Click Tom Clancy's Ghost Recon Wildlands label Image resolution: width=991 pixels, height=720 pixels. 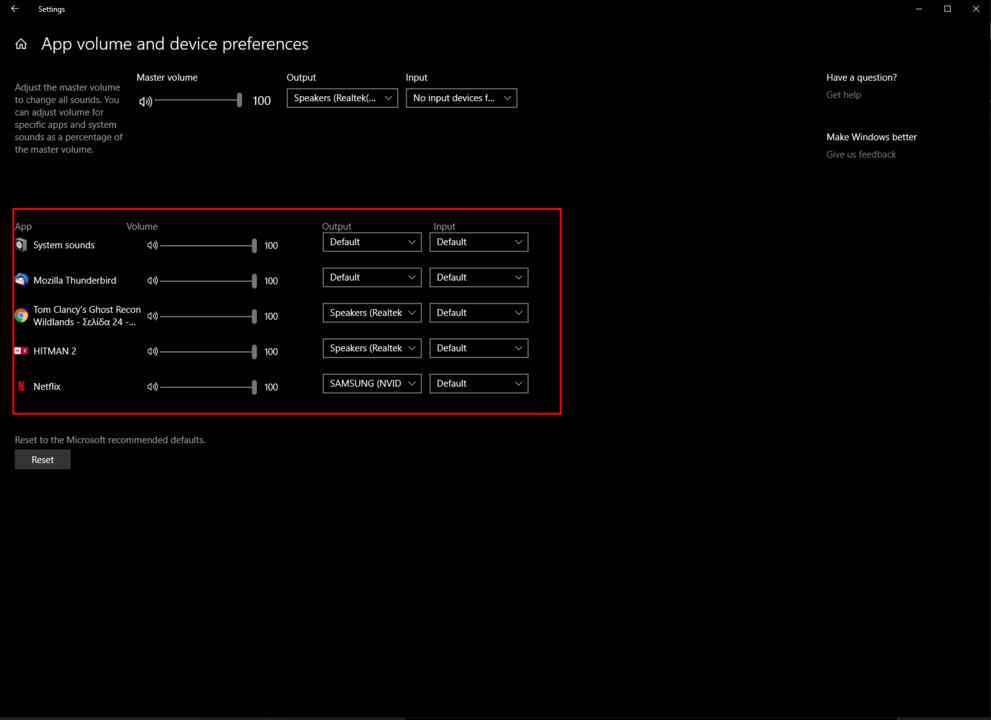tap(87, 315)
